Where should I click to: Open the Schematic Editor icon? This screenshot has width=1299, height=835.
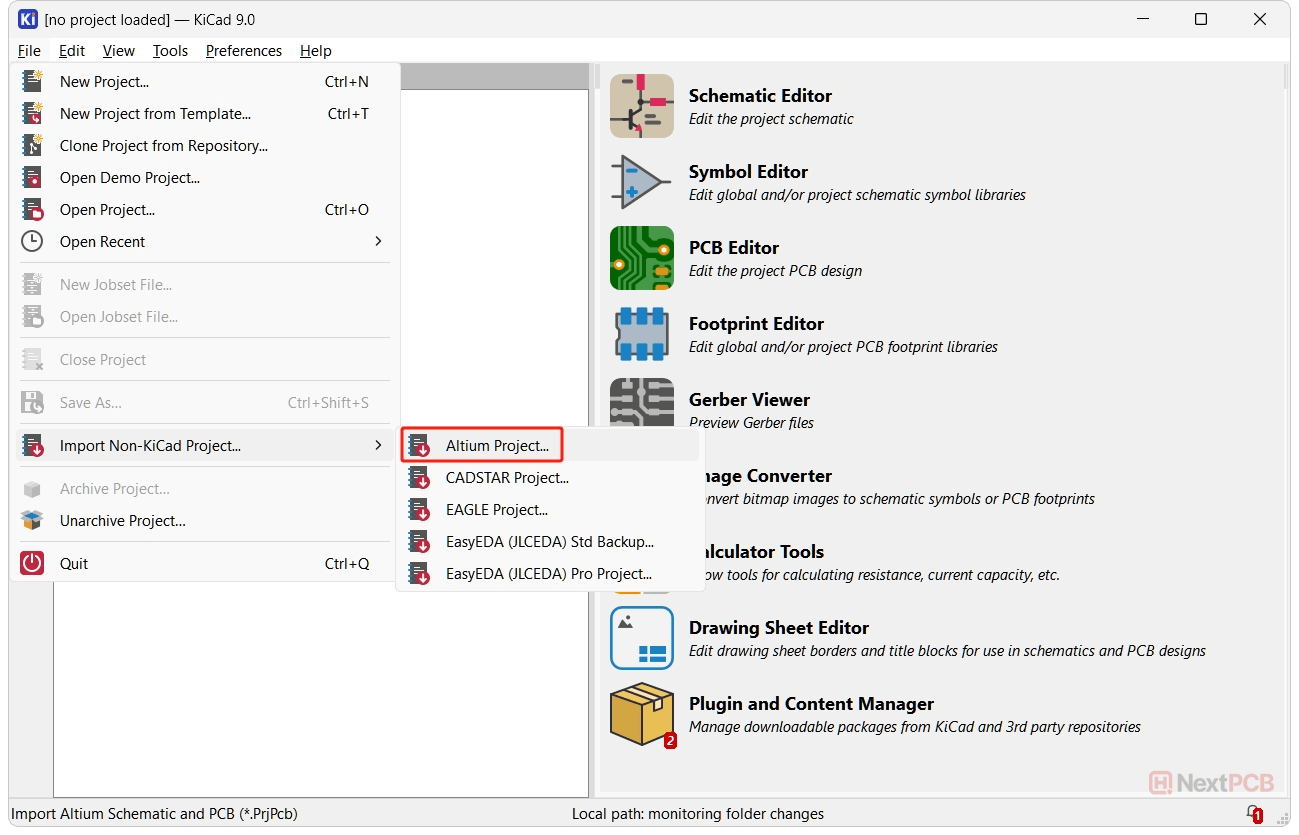[641, 106]
